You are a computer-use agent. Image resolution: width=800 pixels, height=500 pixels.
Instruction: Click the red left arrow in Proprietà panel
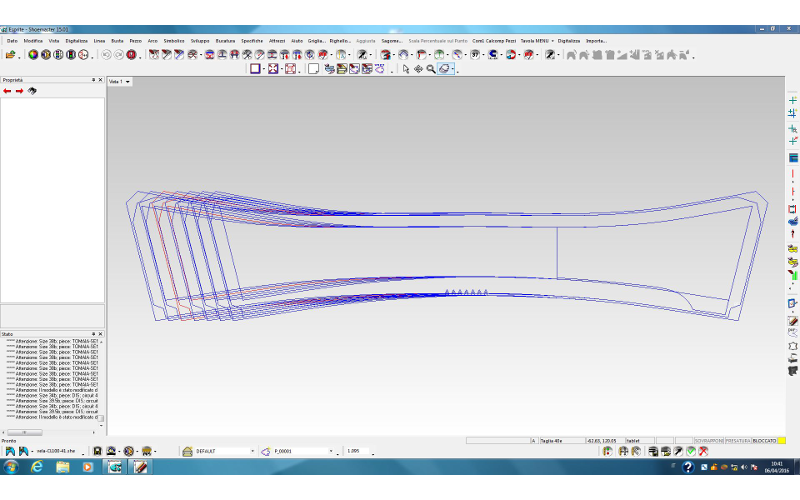pos(7,91)
